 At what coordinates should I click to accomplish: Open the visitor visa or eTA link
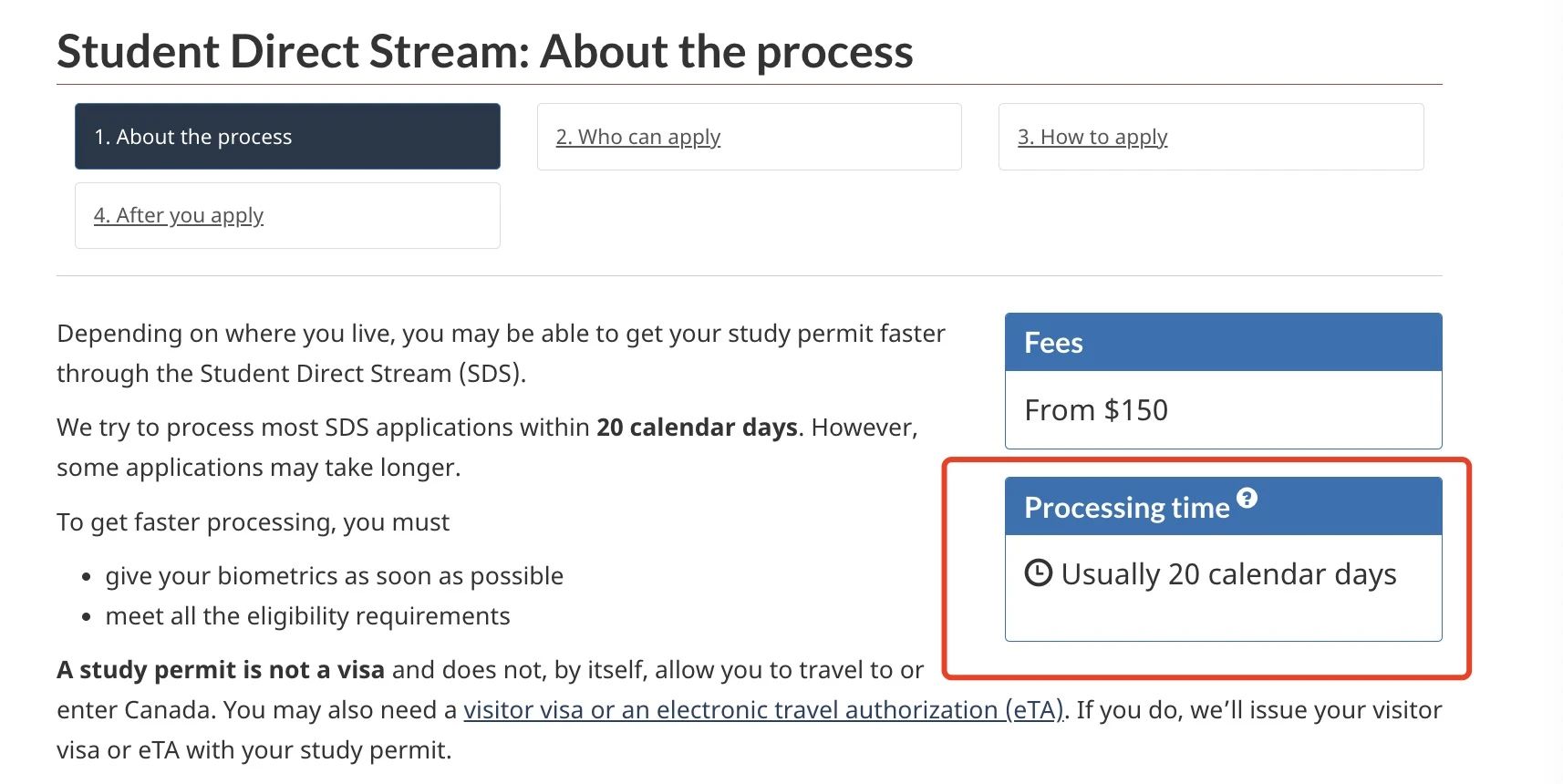[763, 709]
